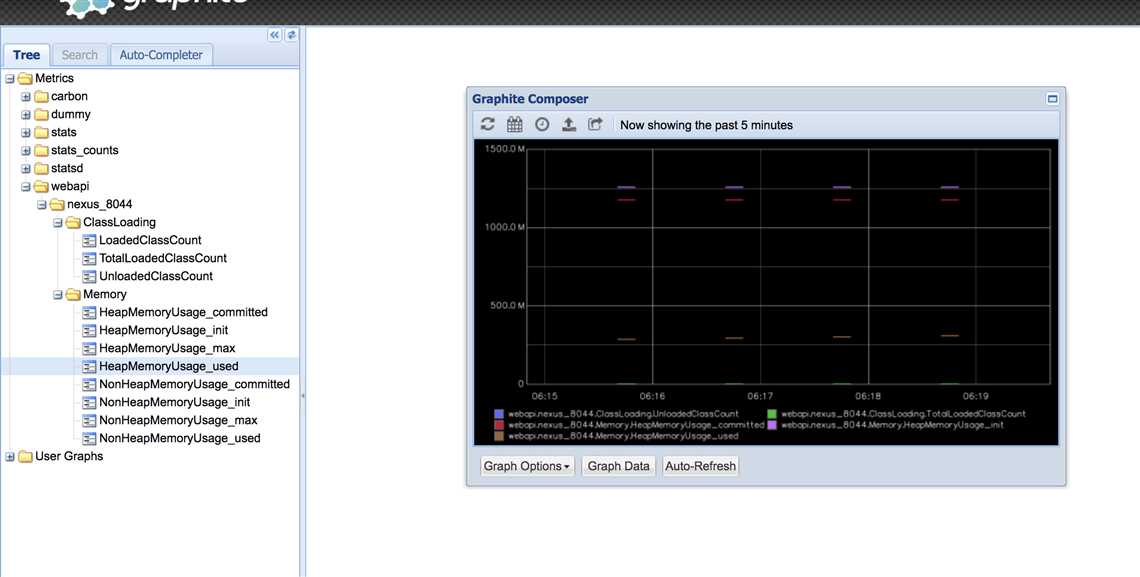The image size is (1140, 577).
Task: Click blue UnloadedClassCount legend swatch
Action: point(499,414)
